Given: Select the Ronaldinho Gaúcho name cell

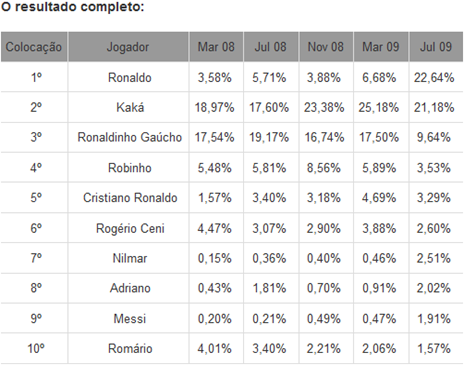Looking at the screenshot, I should pyautogui.click(x=130, y=137).
